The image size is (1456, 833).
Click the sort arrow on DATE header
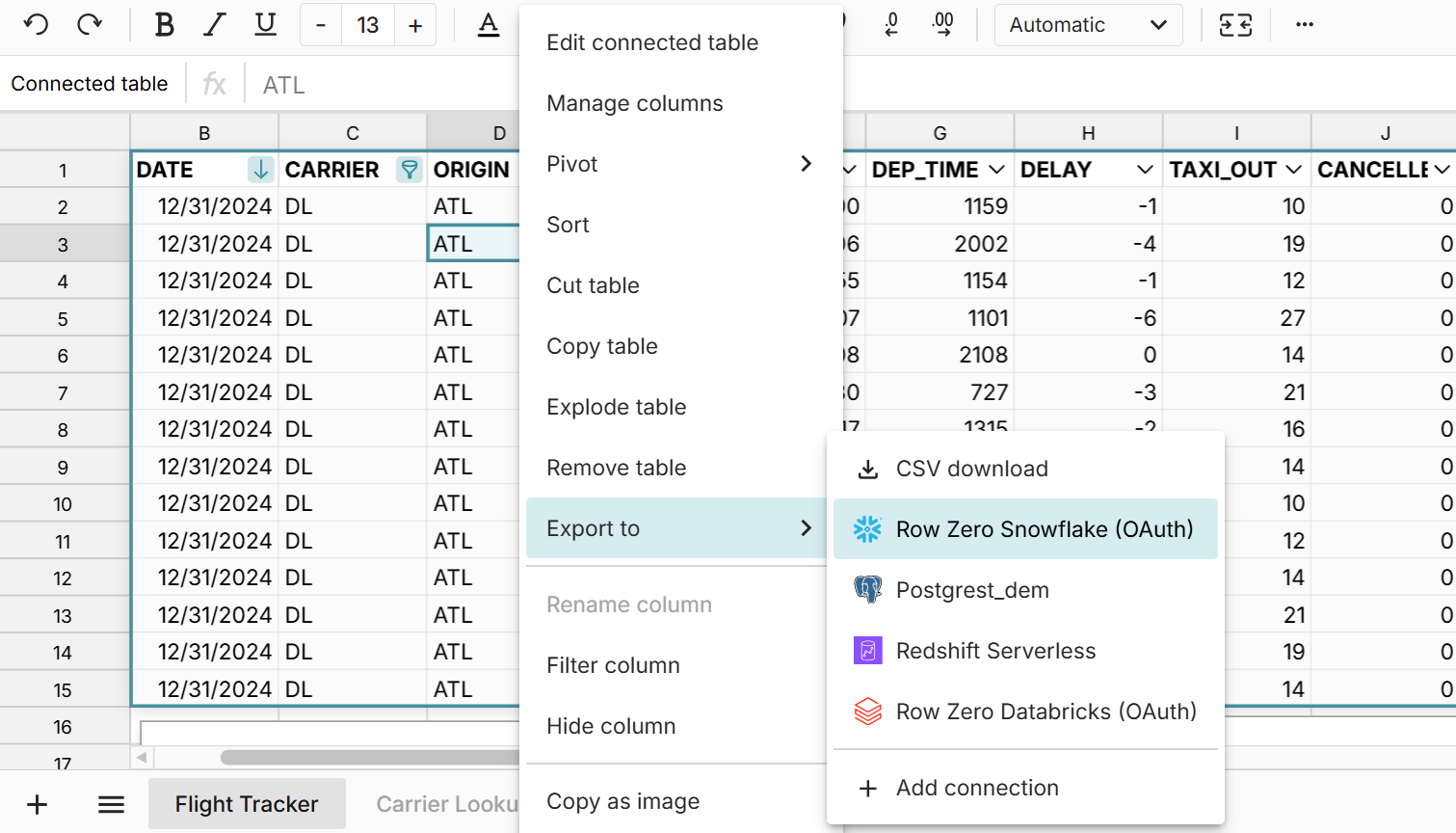point(259,169)
